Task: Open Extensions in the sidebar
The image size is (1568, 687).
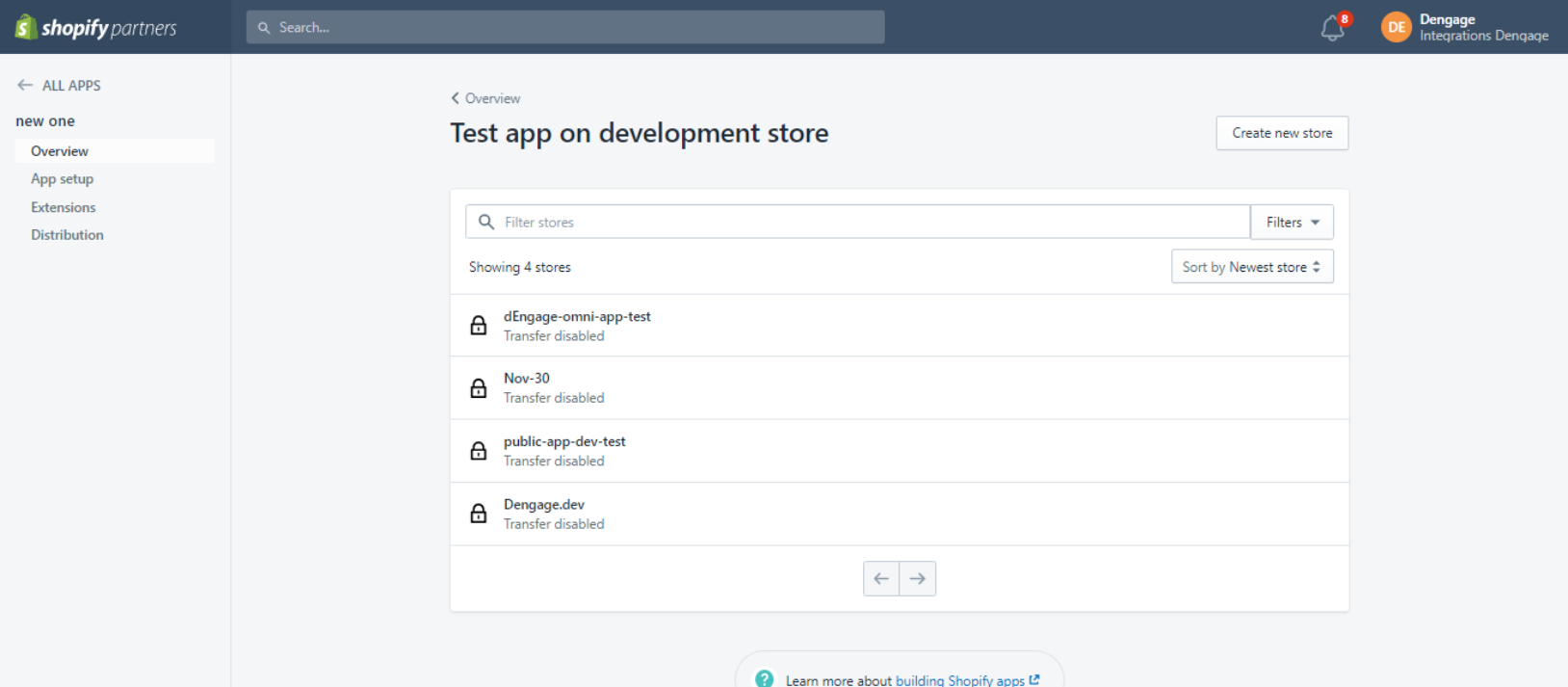Action: click(x=63, y=207)
